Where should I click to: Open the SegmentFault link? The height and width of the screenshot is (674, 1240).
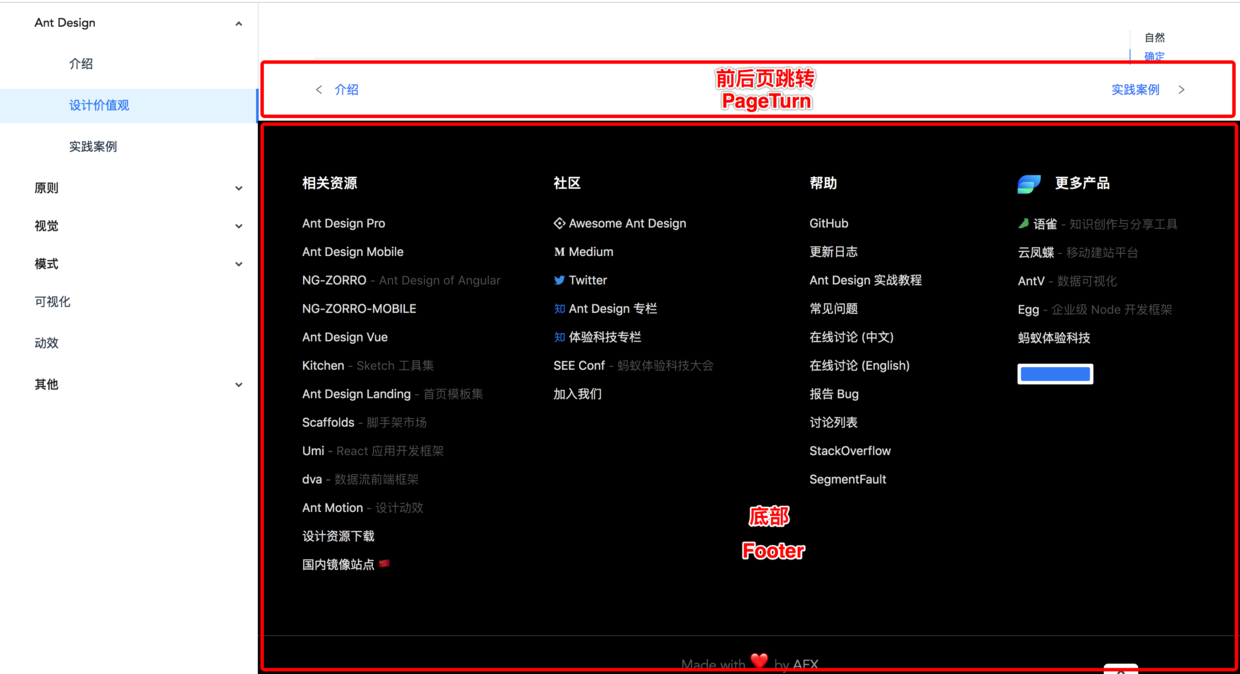(x=848, y=479)
